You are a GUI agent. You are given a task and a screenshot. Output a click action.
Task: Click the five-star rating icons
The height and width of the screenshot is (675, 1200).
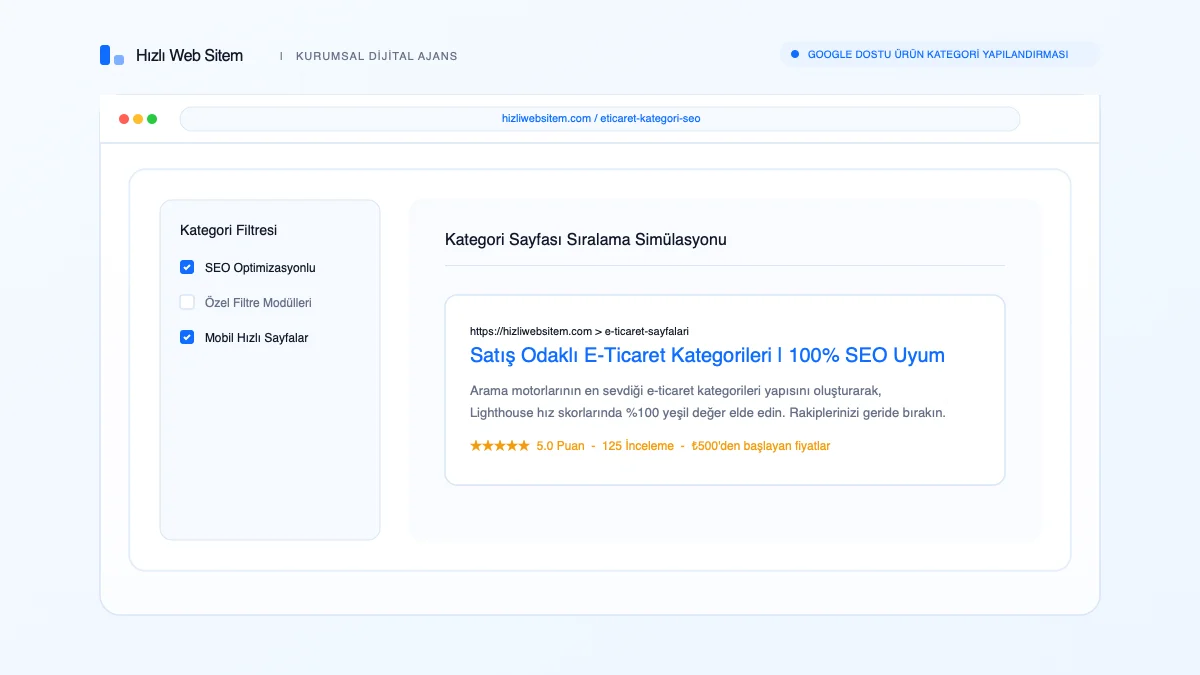(x=500, y=446)
